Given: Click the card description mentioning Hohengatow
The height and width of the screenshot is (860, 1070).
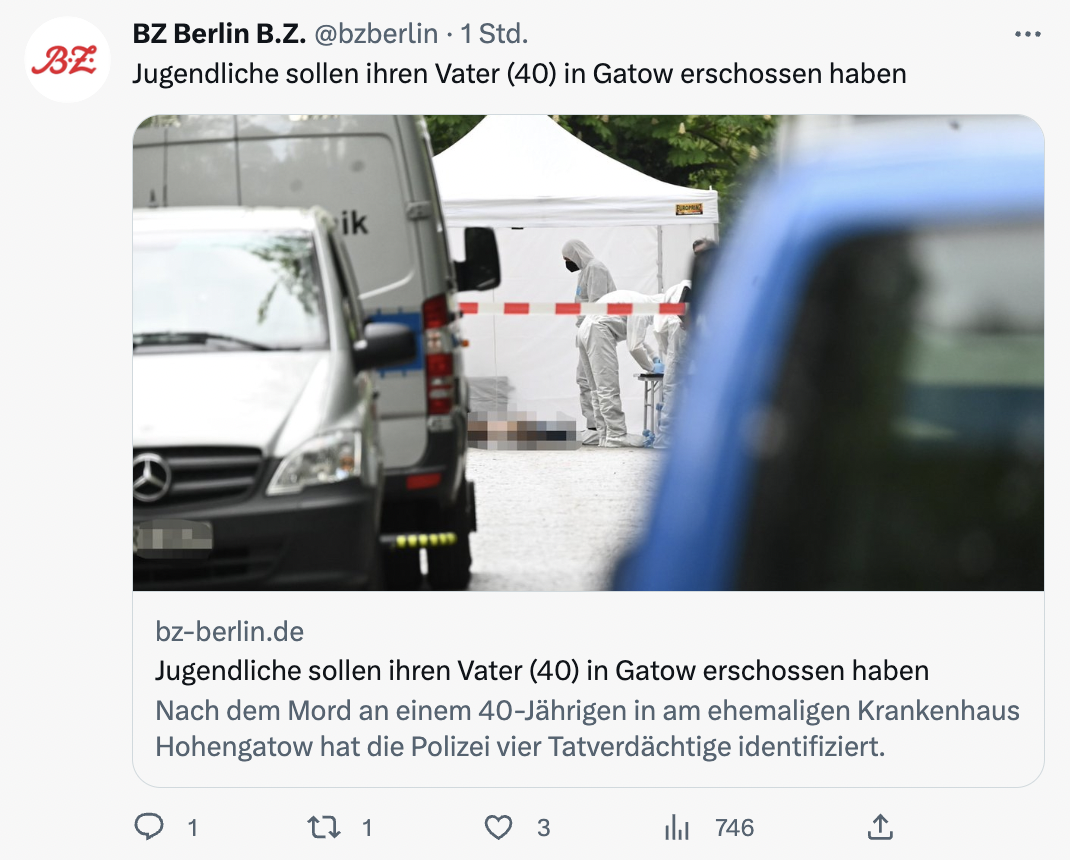Looking at the screenshot, I should point(588,728).
